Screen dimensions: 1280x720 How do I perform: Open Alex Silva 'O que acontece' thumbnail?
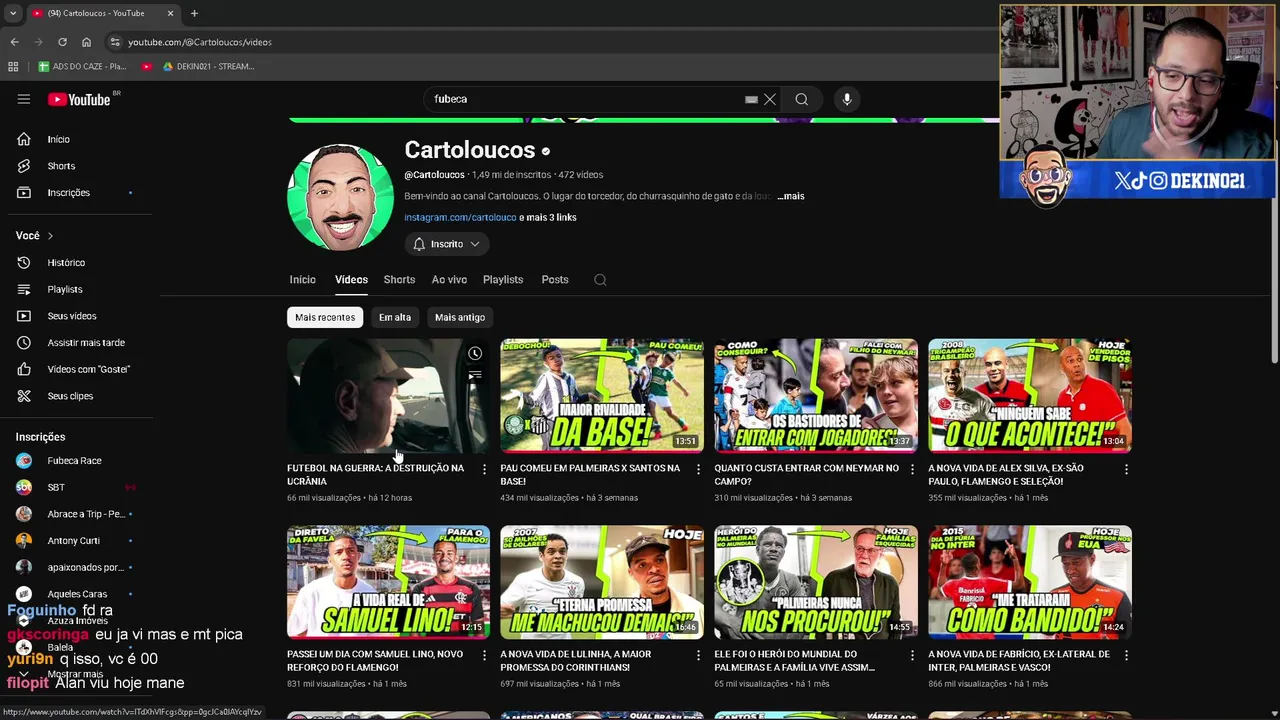pos(1030,396)
